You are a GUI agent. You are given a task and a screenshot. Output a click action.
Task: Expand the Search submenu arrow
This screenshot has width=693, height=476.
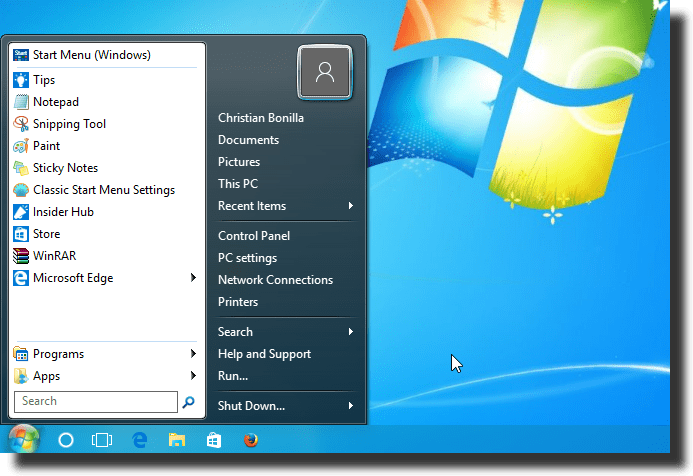[x=351, y=331]
